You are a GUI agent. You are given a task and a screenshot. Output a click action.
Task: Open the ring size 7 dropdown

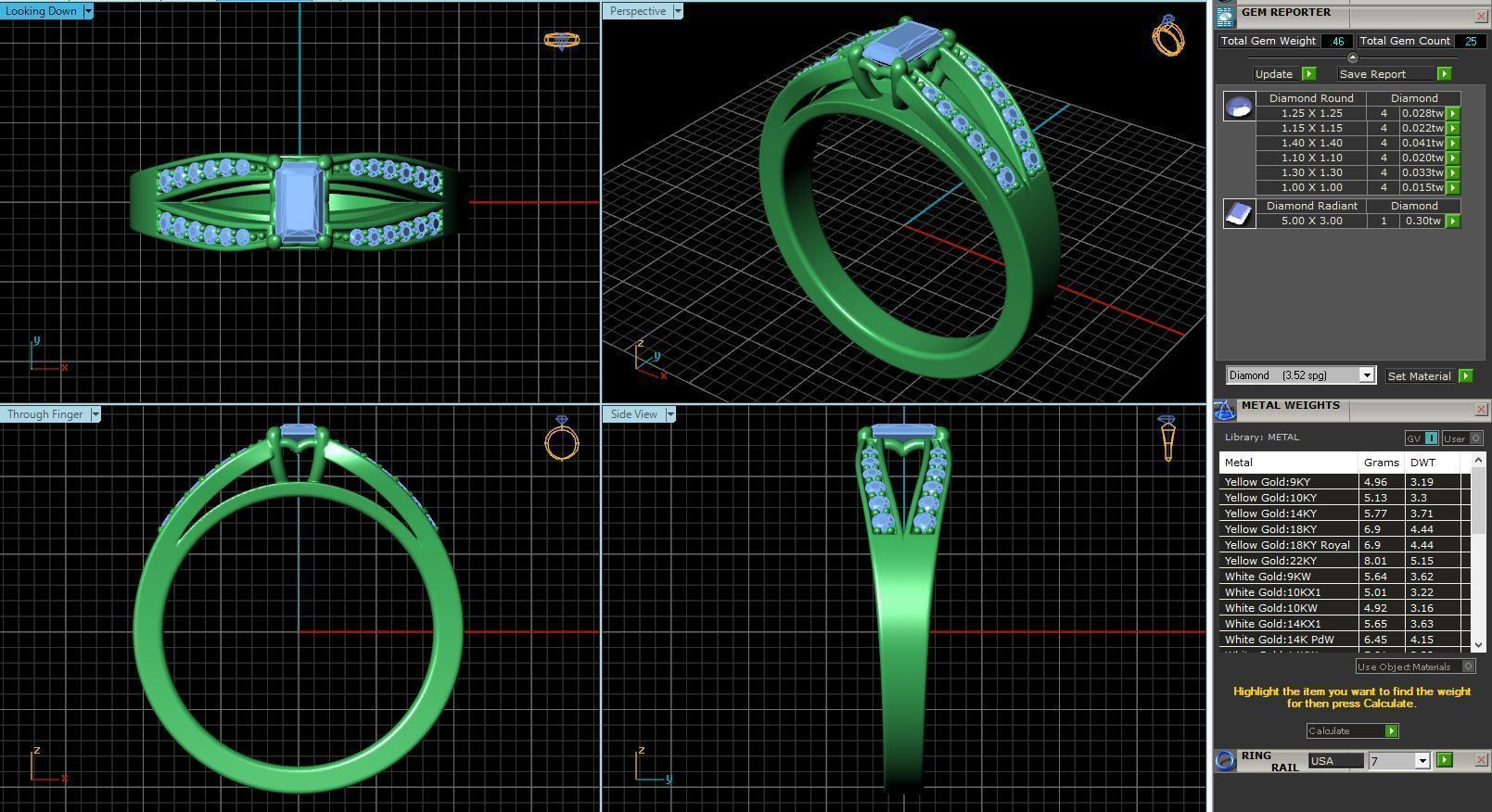(x=1422, y=761)
